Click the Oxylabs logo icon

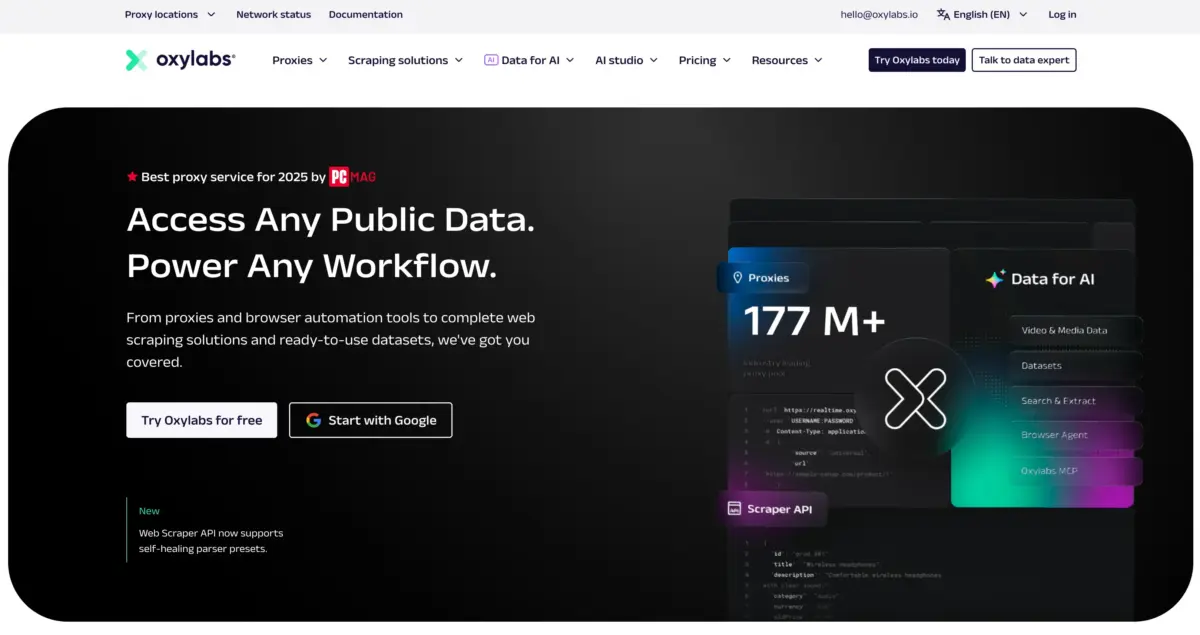(x=137, y=60)
